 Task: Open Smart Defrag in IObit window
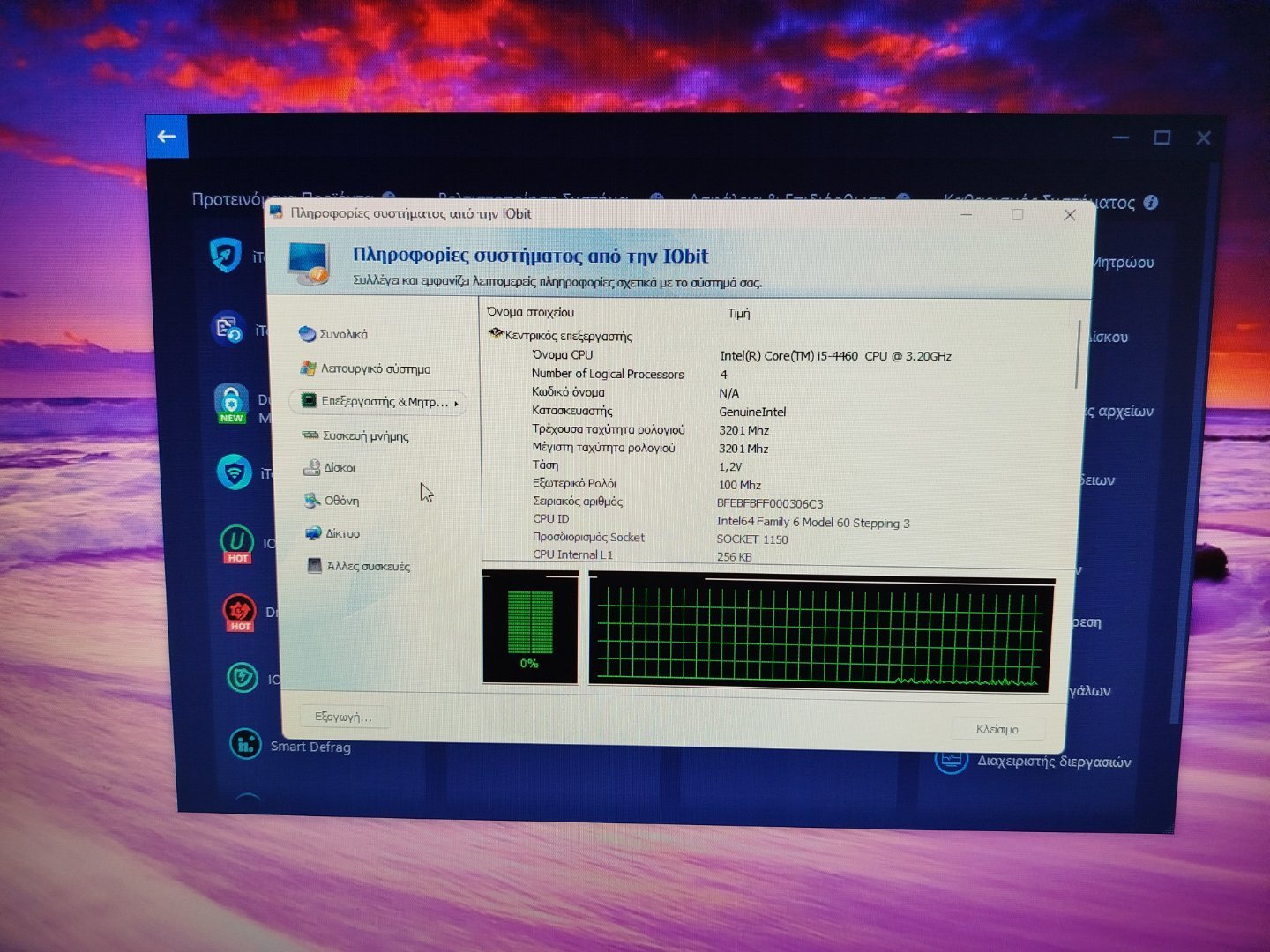click(310, 747)
